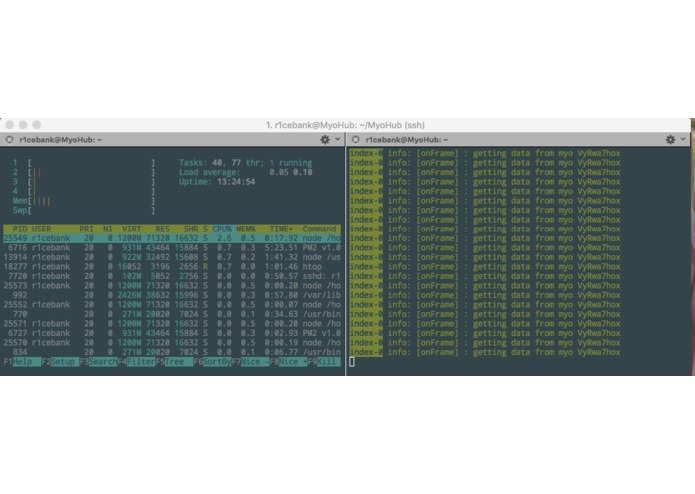Expand the chevron next to left pane gear
The width and height of the screenshot is (695, 494).
tap(337, 139)
